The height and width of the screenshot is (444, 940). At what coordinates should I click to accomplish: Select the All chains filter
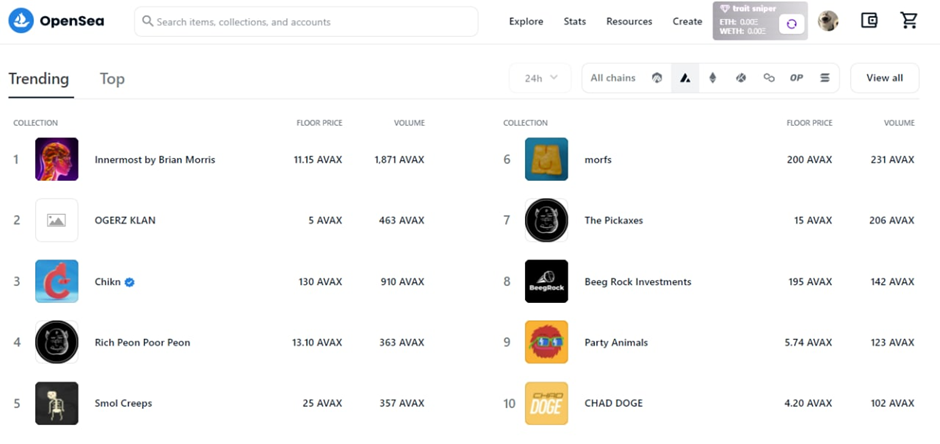pyautogui.click(x=613, y=78)
